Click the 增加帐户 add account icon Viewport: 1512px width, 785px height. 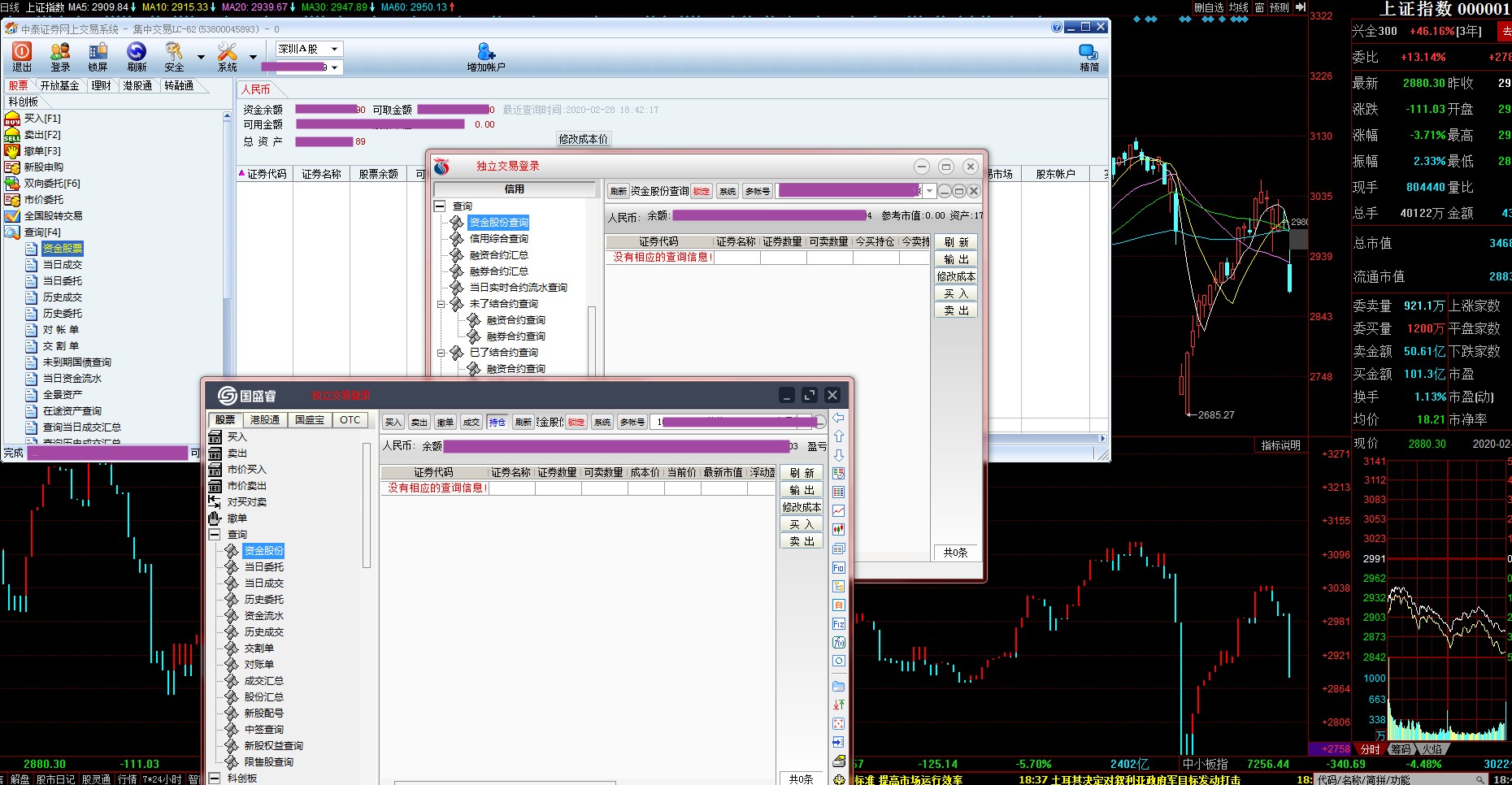[486, 51]
